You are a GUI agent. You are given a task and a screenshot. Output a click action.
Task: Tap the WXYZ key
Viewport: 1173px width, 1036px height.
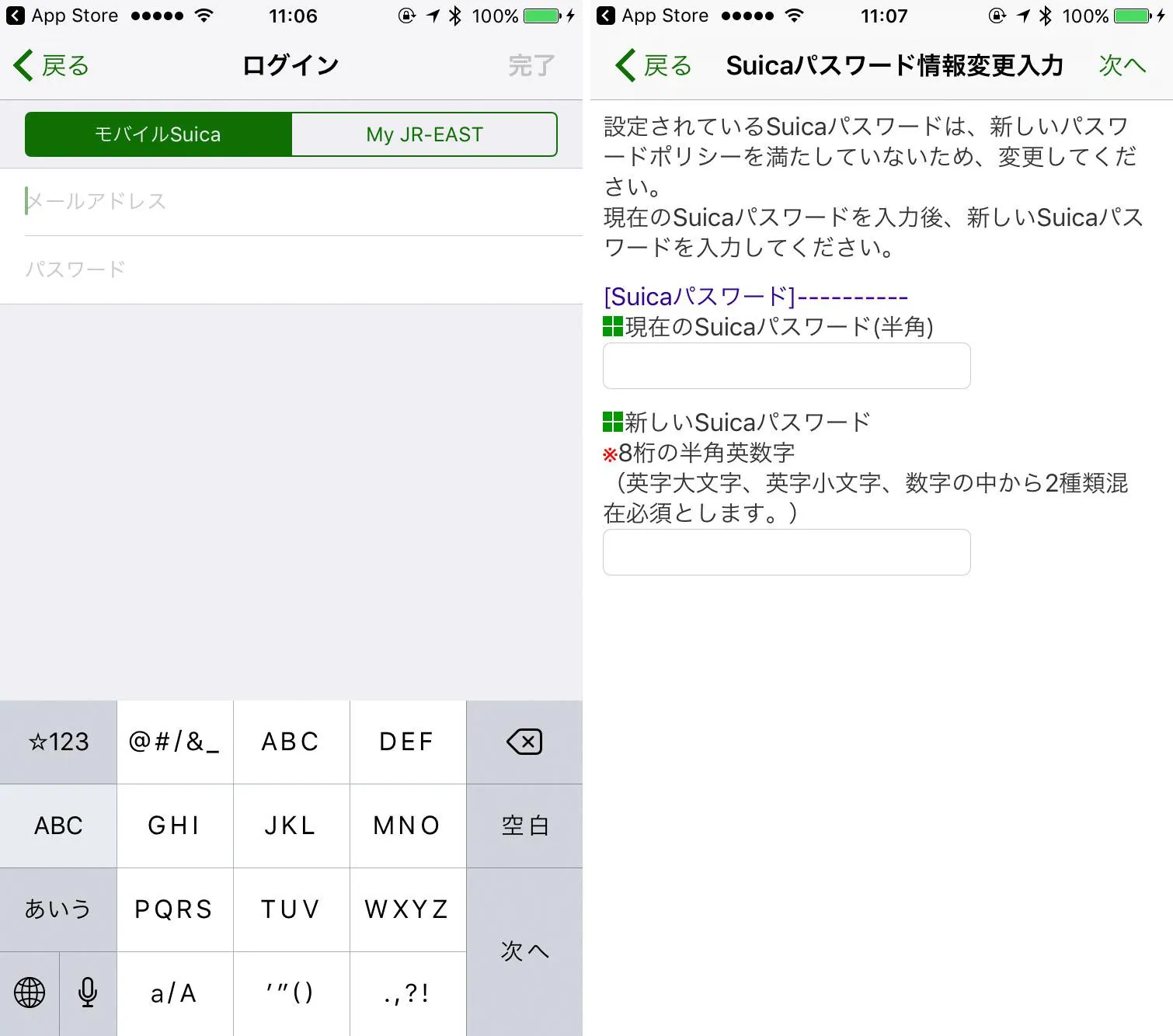[x=408, y=909]
